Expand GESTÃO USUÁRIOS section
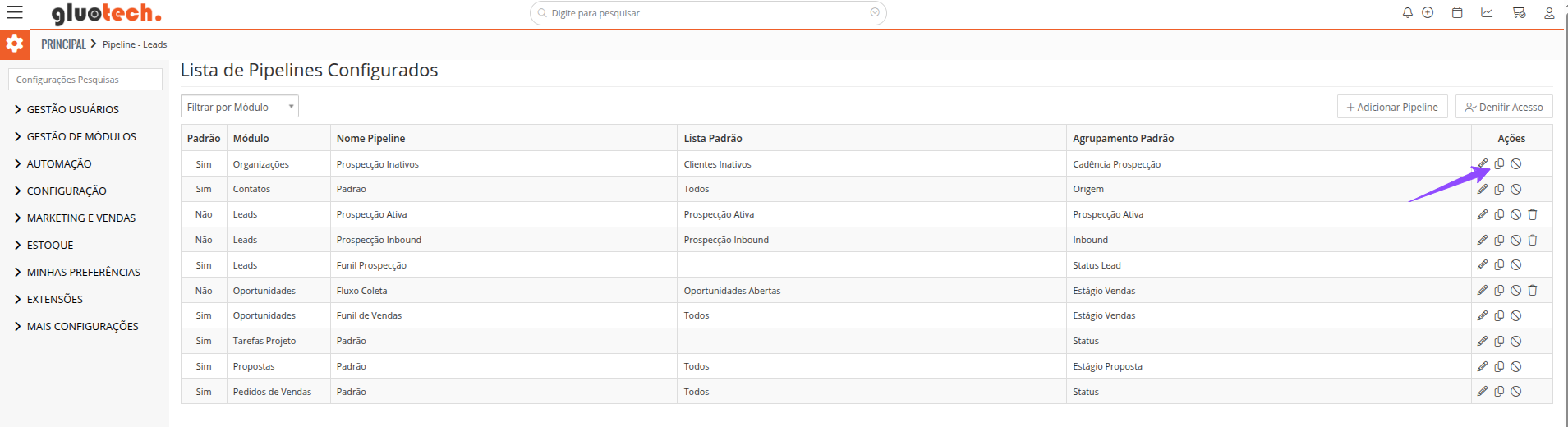 [72, 109]
